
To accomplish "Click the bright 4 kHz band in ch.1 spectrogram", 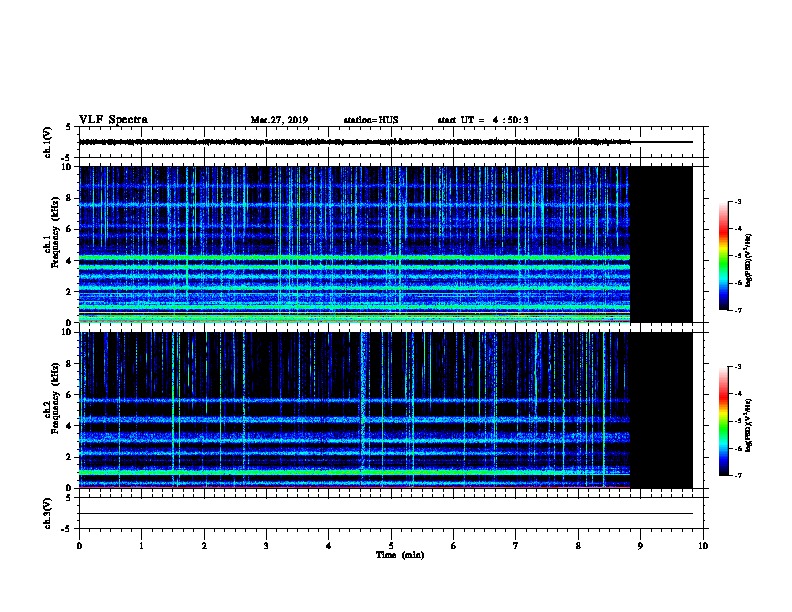I will [355, 258].
